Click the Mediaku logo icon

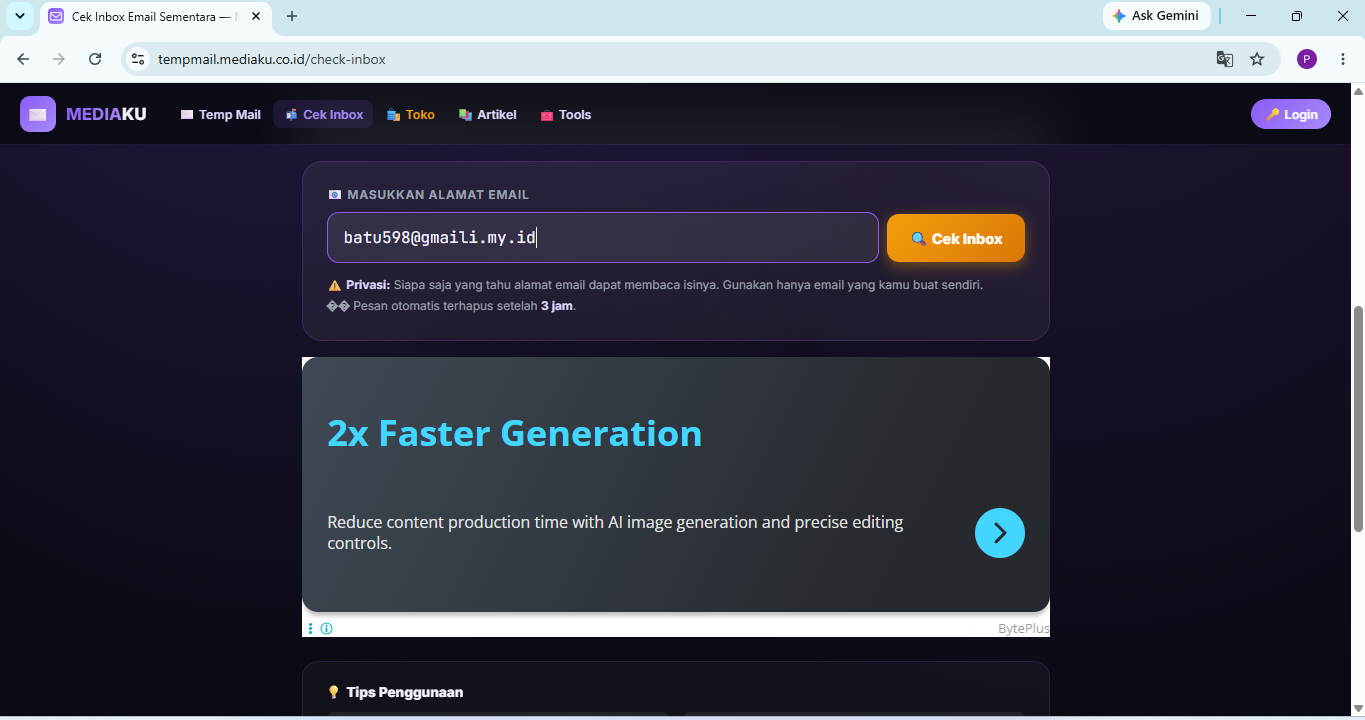pos(38,114)
